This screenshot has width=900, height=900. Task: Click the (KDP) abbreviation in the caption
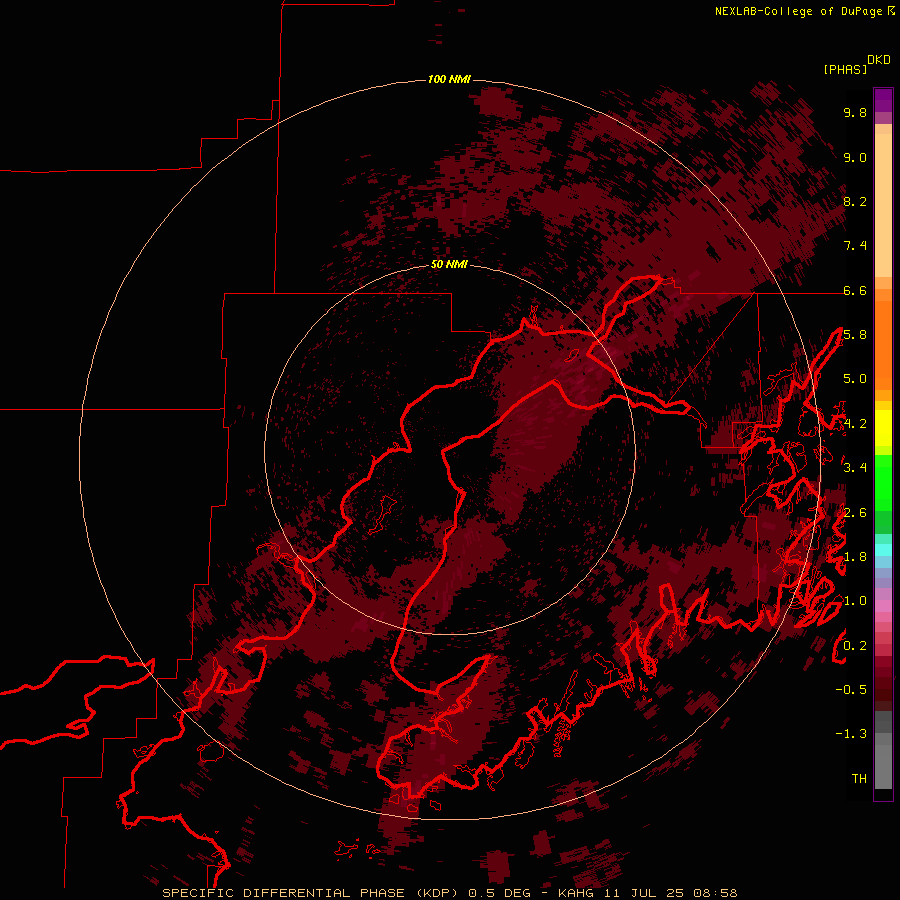coord(437,893)
